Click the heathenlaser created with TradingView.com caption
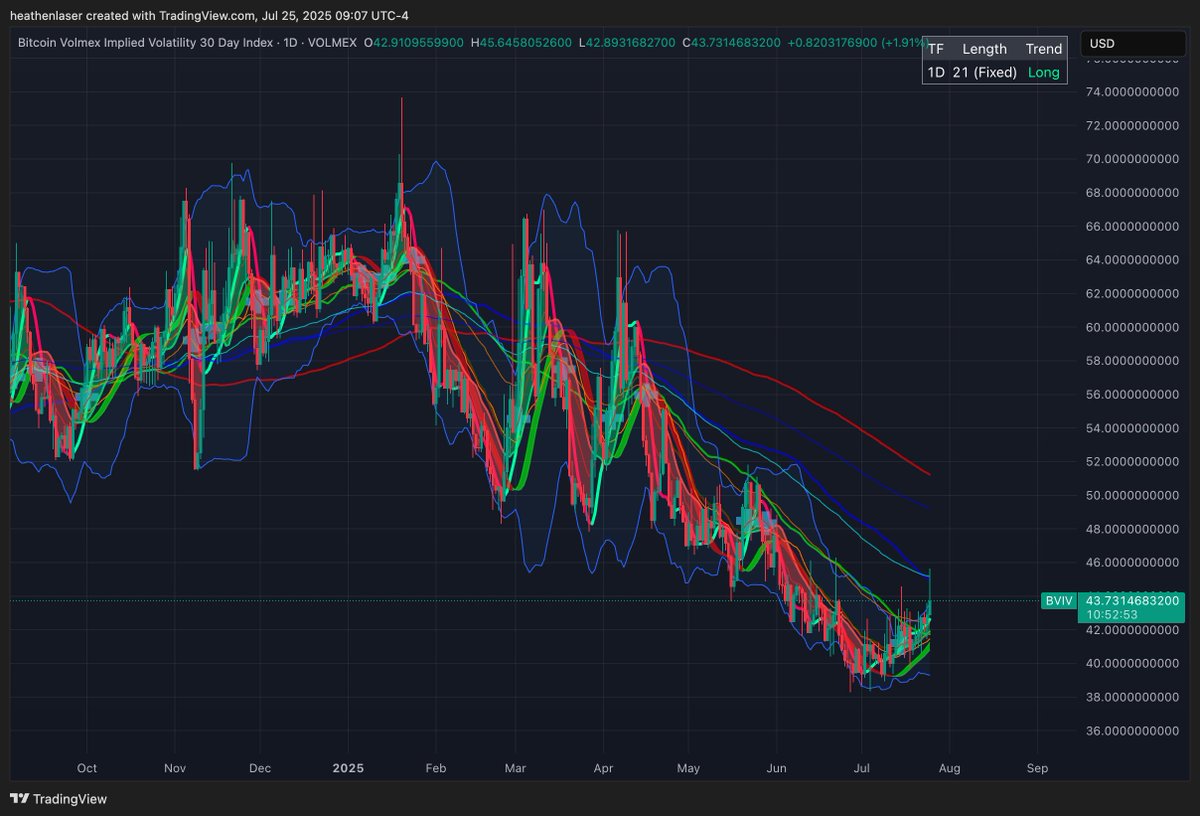Viewport: 1200px width, 816px height. click(x=208, y=15)
